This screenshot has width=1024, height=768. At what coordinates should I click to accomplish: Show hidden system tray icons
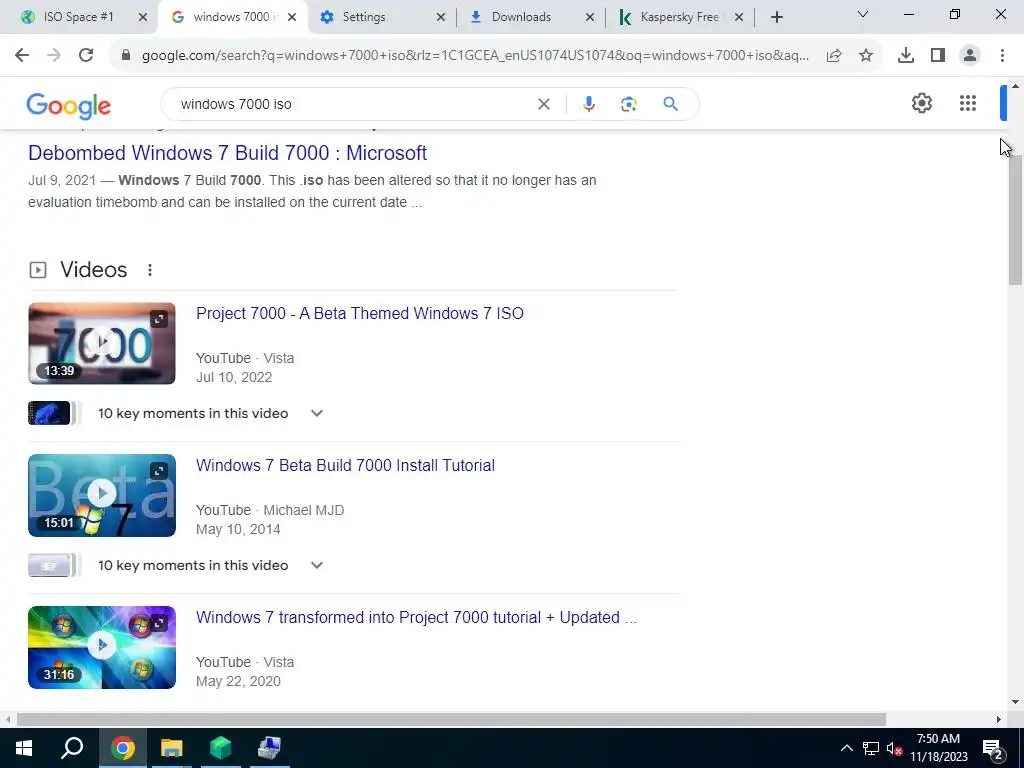pyautogui.click(x=846, y=748)
